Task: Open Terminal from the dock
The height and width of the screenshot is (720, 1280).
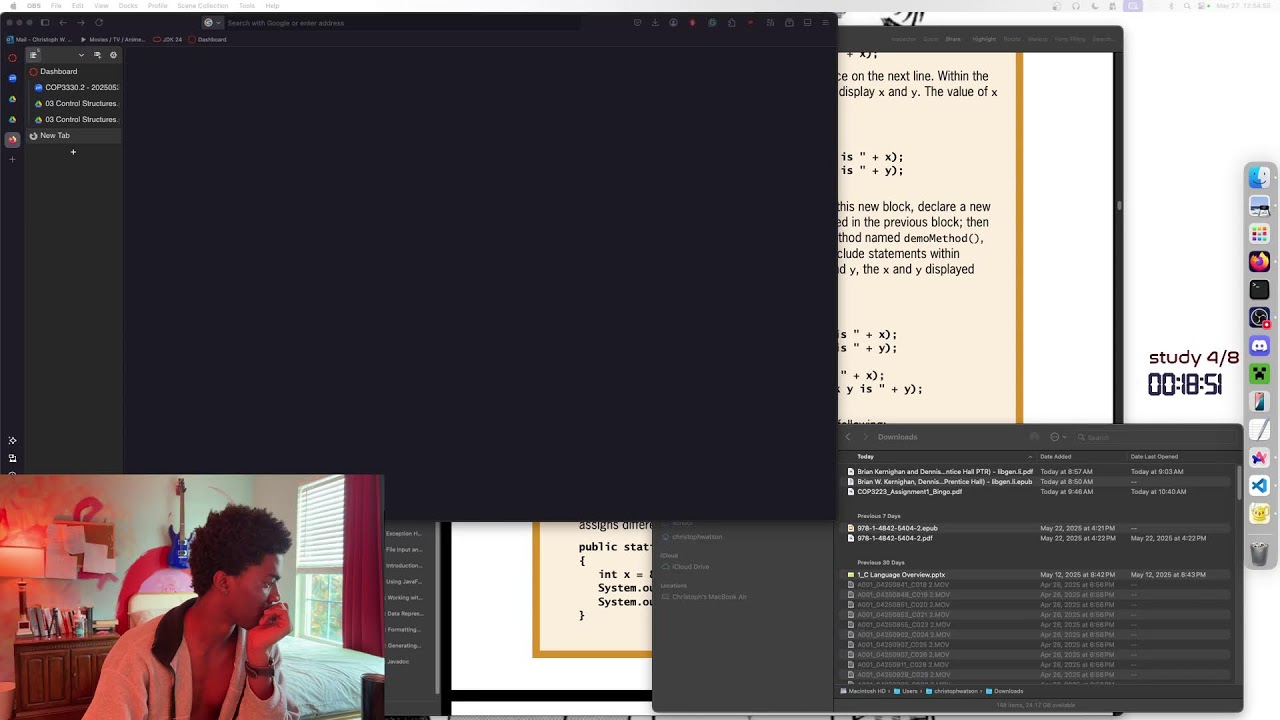Action: (x=1259, y=289)
